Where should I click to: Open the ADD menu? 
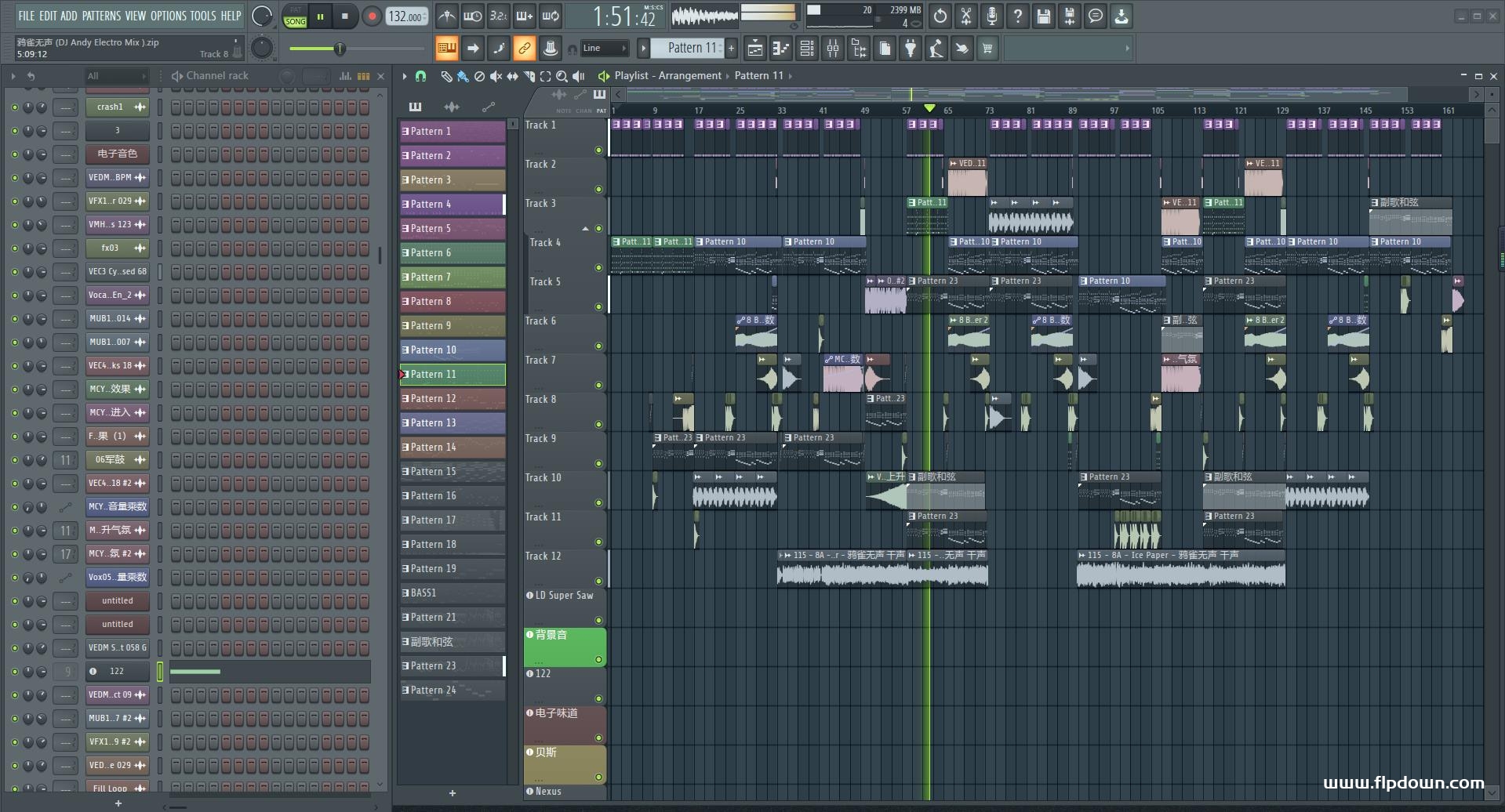(x=69, y=16)
